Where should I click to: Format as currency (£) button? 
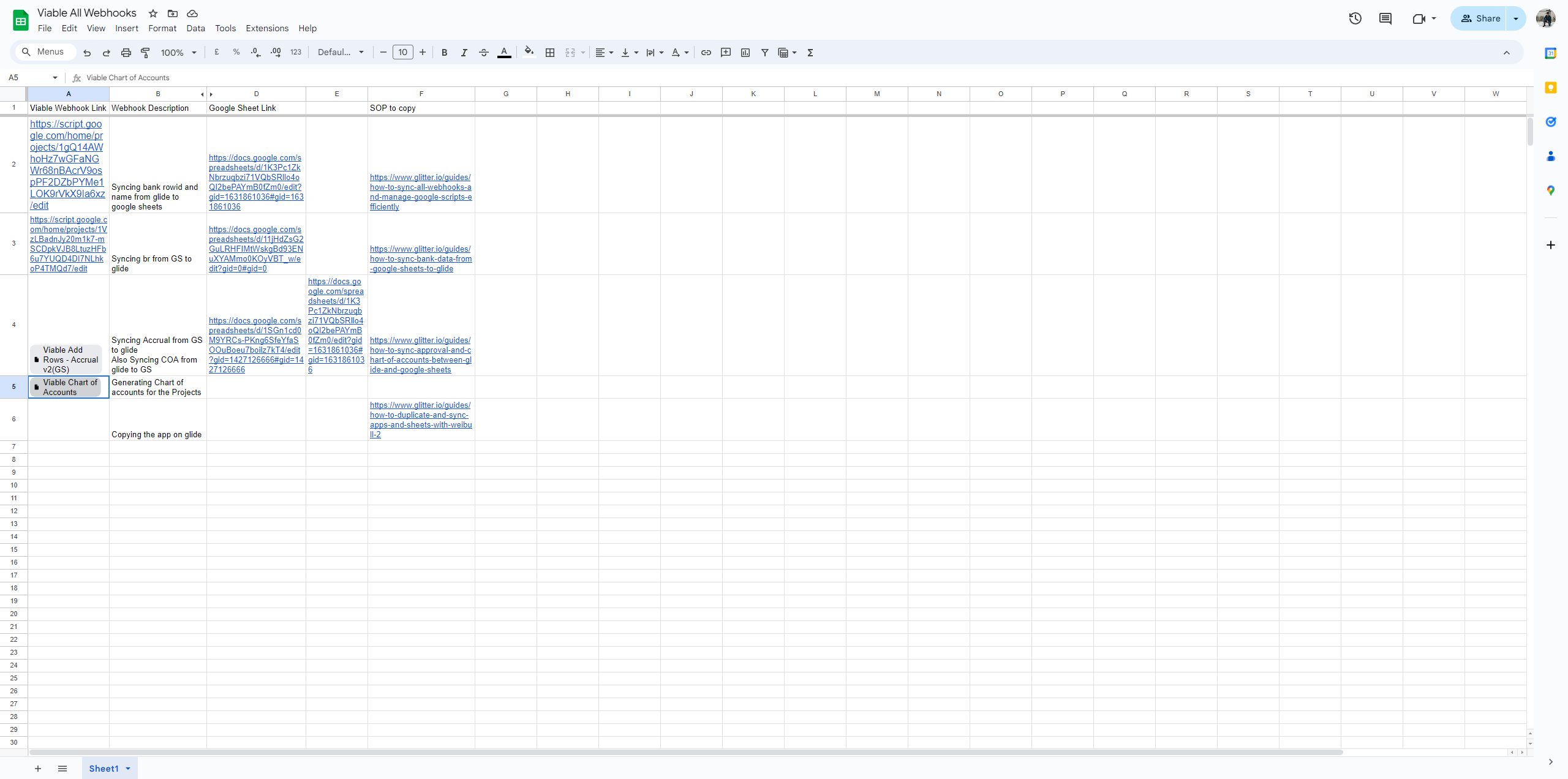(217, 53)
